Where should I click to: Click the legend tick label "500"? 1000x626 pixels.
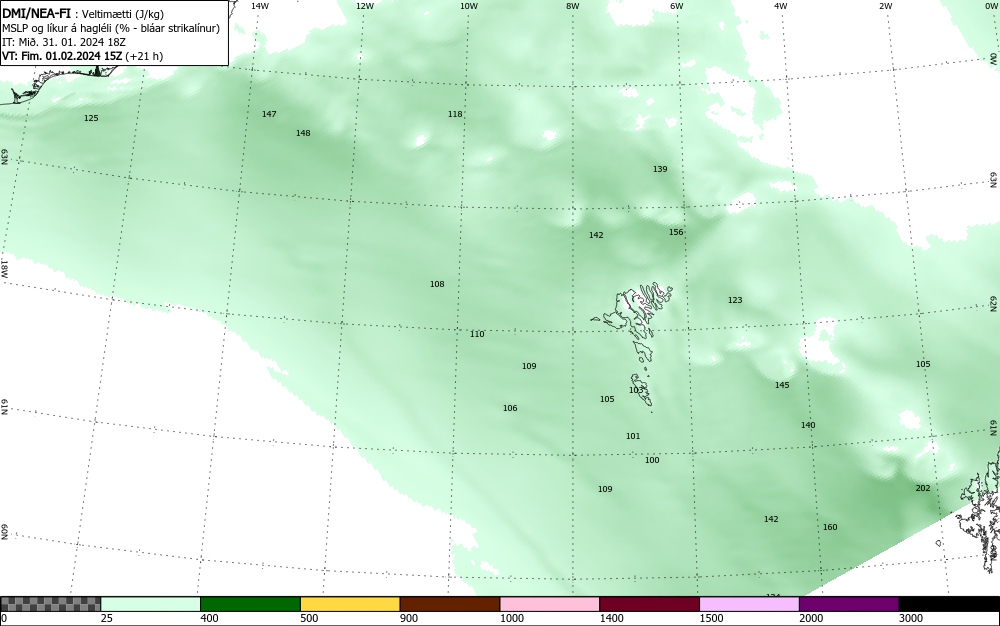point(309,618)
